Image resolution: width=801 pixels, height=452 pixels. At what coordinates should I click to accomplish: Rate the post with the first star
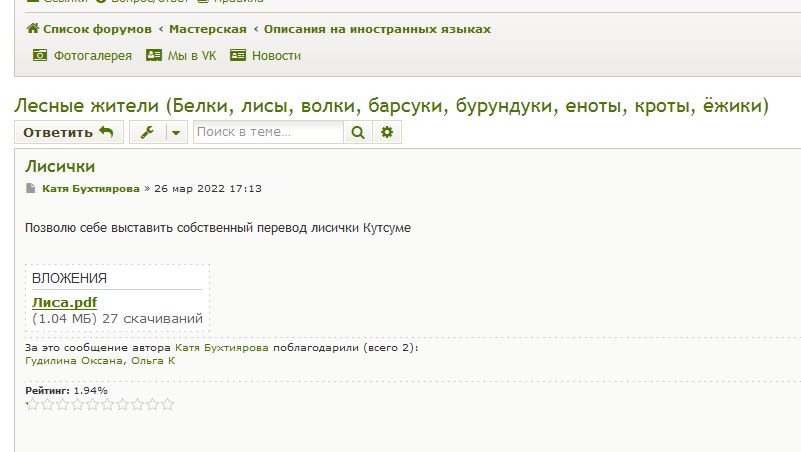tap(33, 405)
